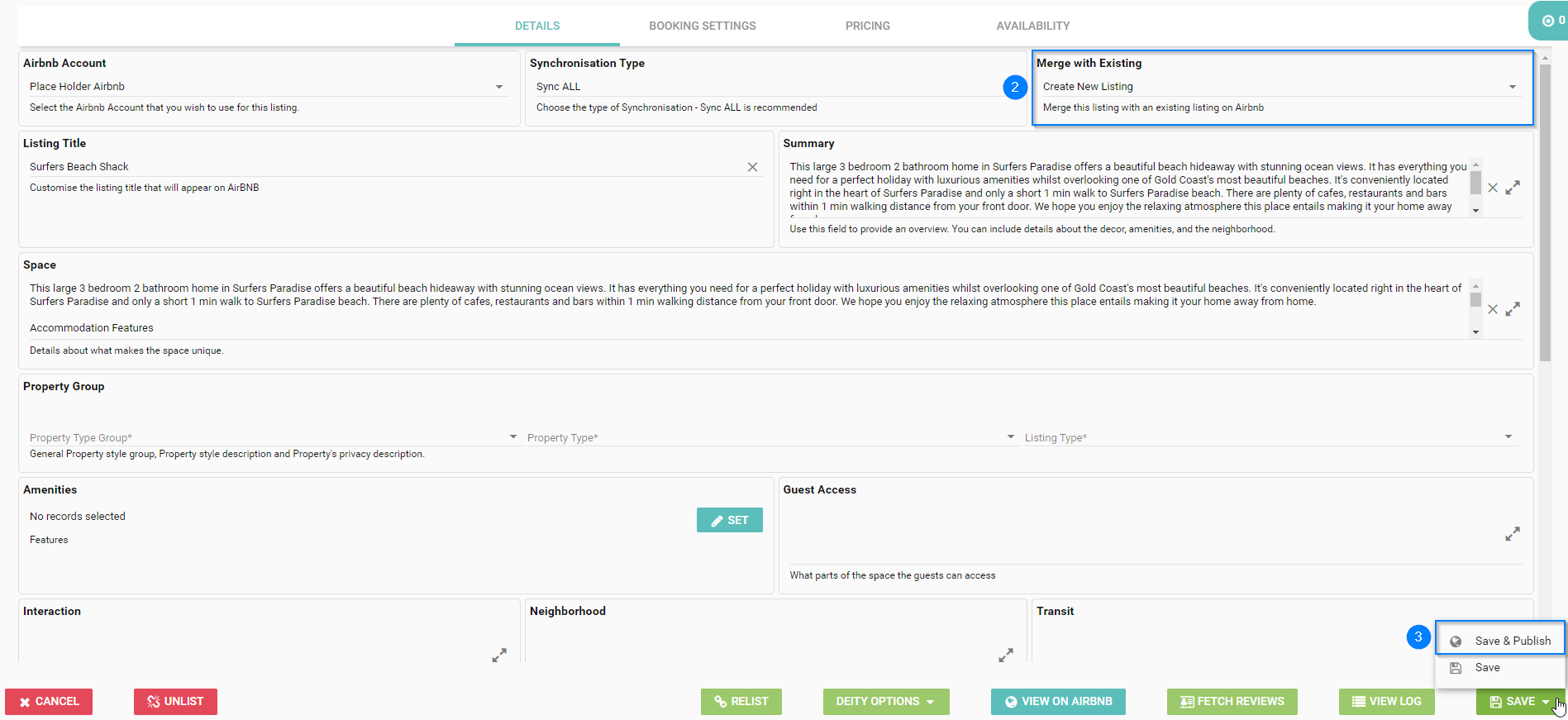Image resolution: width=1568 pixels, height=720 pixels.
Task: Open the Listing Type dropdown
Action: pos(1508,437)
